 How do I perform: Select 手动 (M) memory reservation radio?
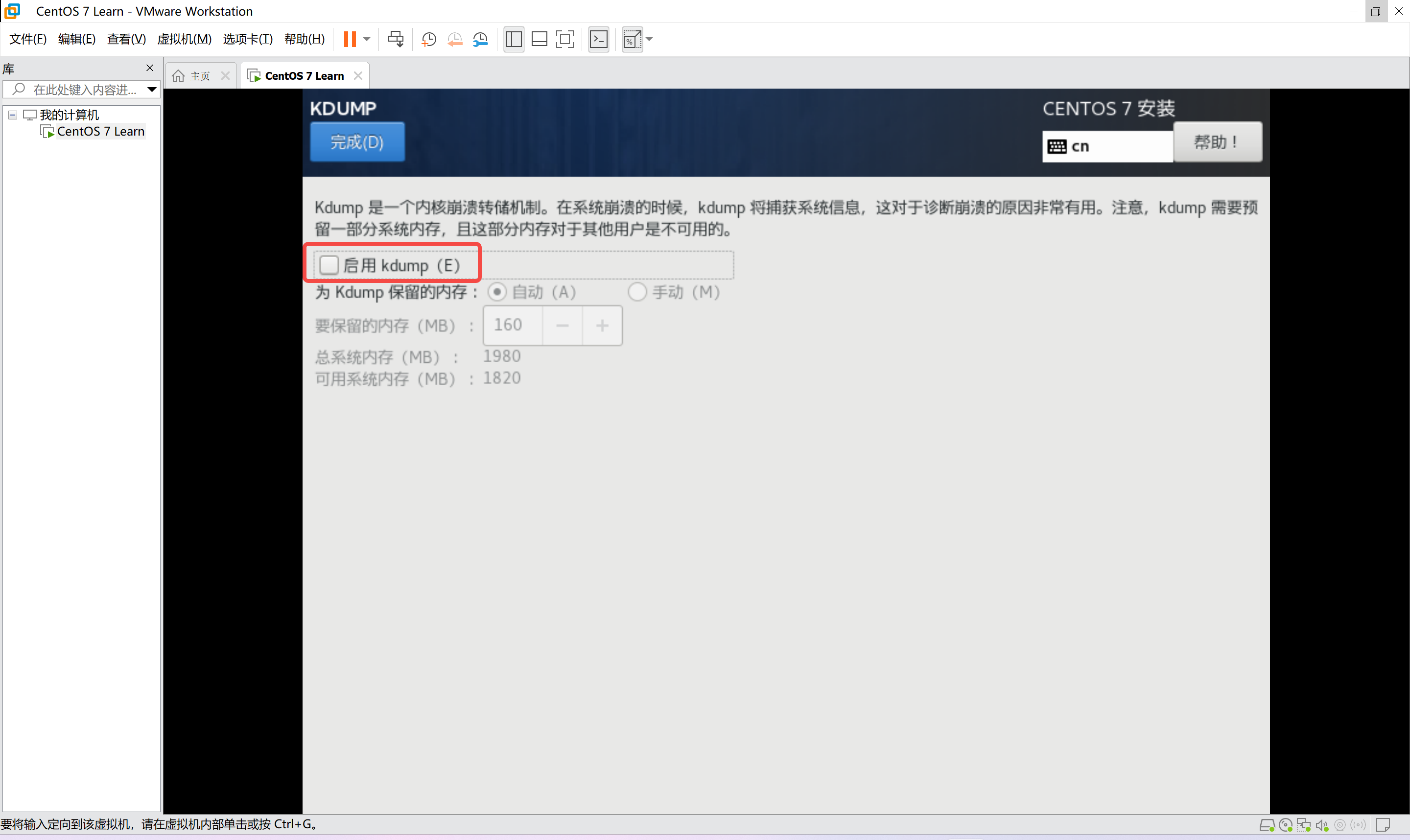coord(637,292)
